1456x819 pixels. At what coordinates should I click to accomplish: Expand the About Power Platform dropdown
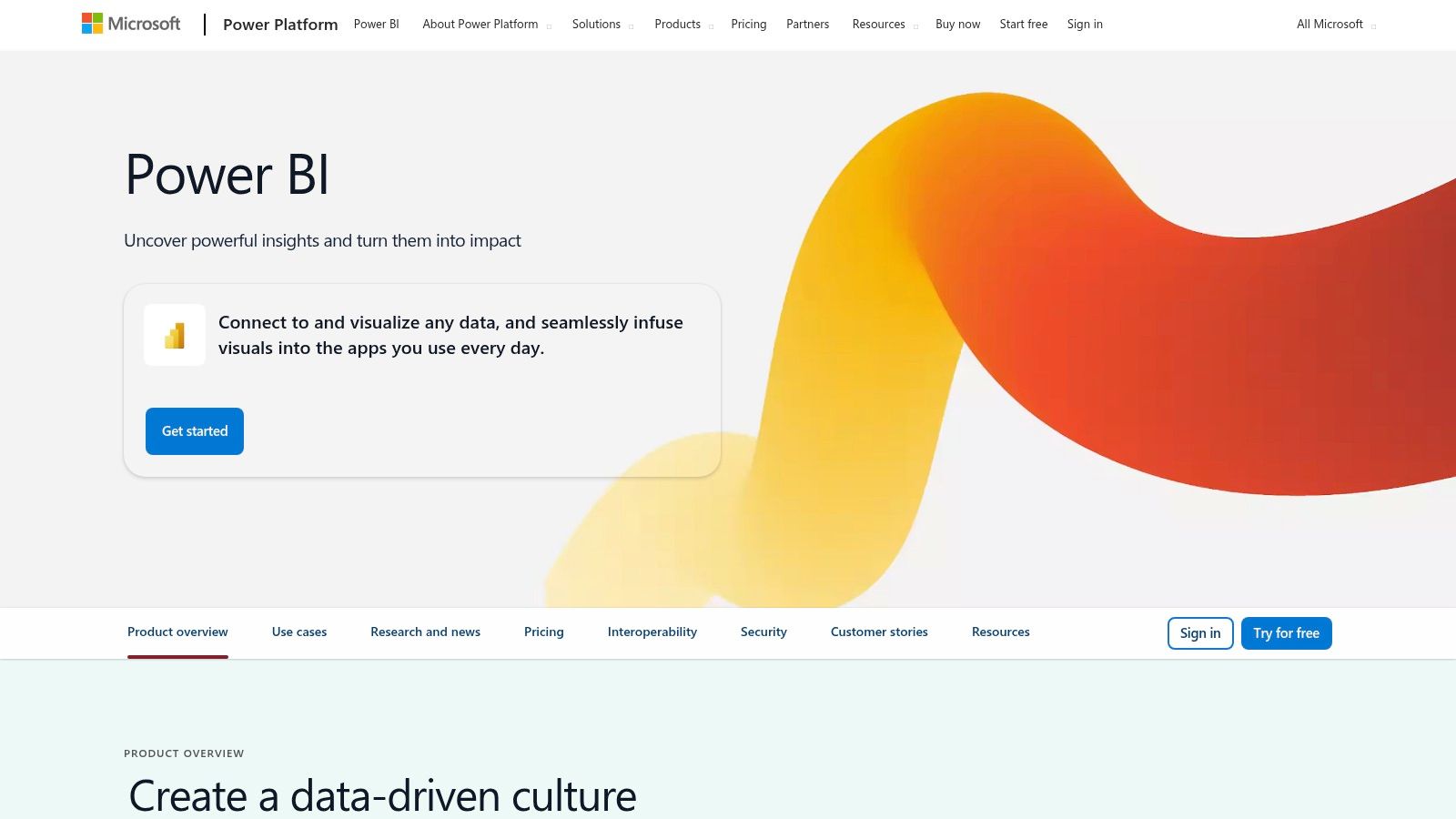[480, 25]
